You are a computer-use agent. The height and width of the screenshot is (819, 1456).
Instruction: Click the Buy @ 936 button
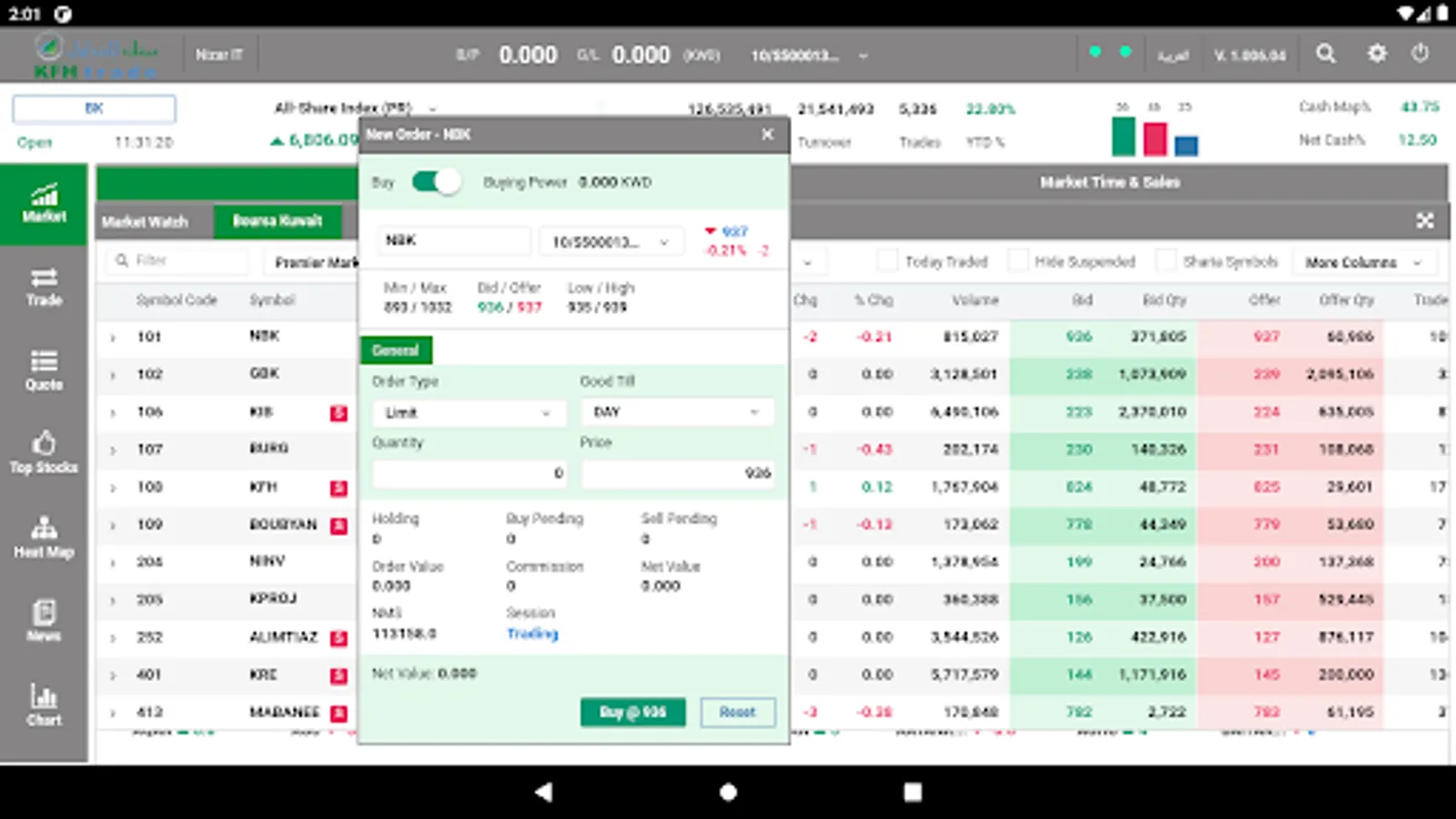[x=632, y=713]
